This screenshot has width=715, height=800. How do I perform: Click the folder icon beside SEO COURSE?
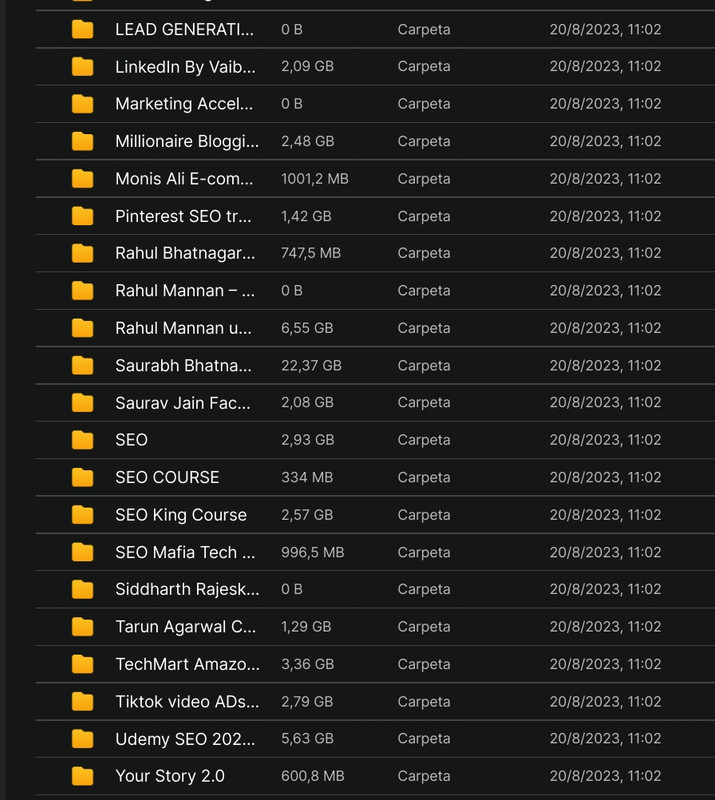pyautogui.click(x=82, y=477)
